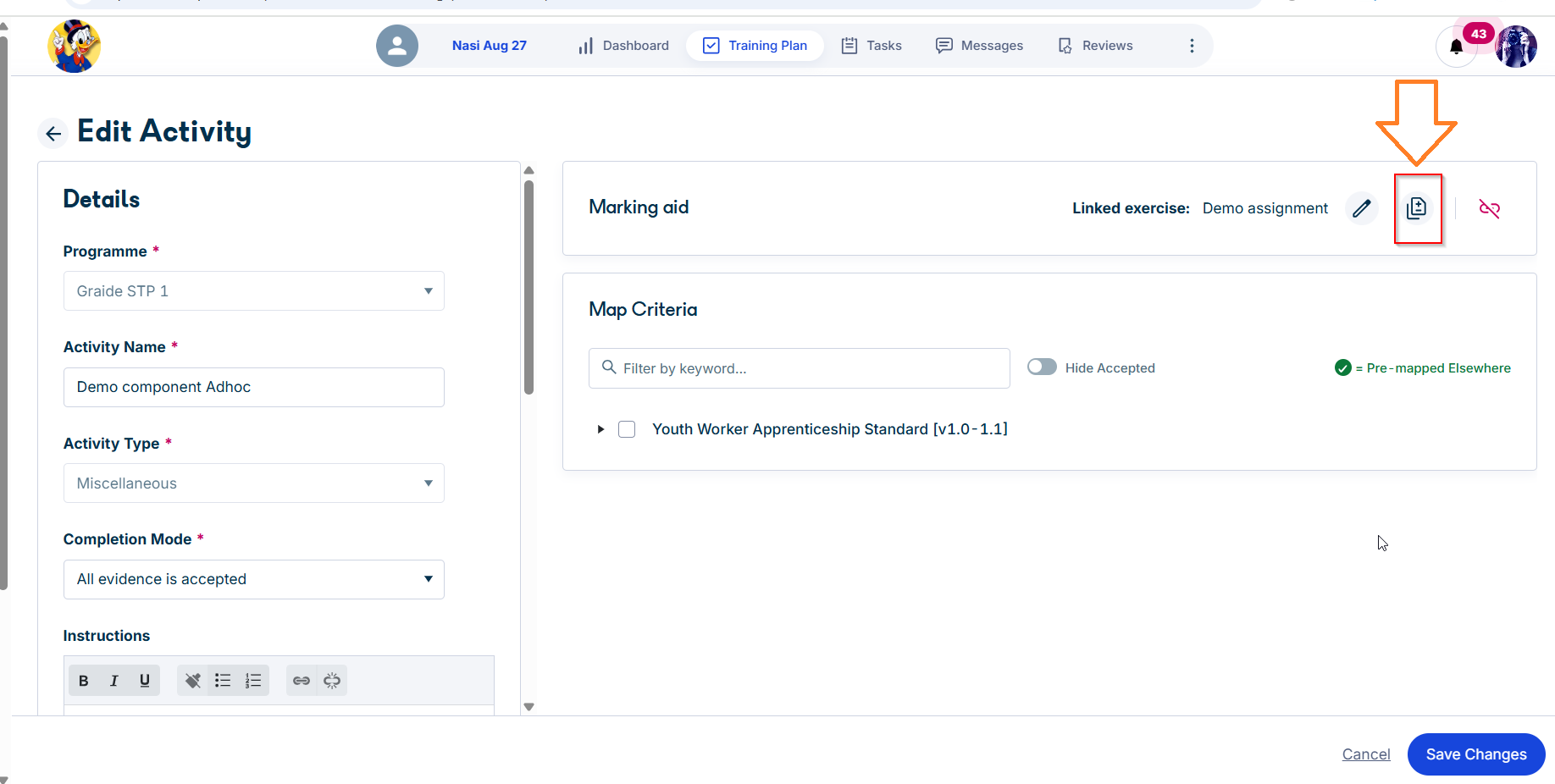Screen dimensions: 1555x784
Task: Toggle the Hide Accepted switch
Action: (1042, 367)
